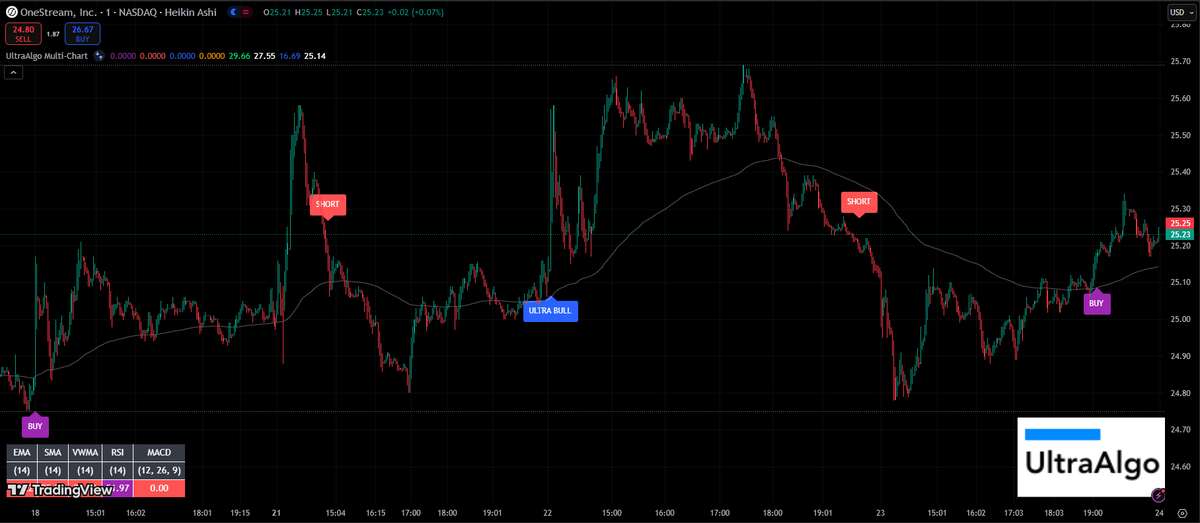Click the 24.80 SELL button
This screenshot has width=1200, height=523.
point(23,34)
